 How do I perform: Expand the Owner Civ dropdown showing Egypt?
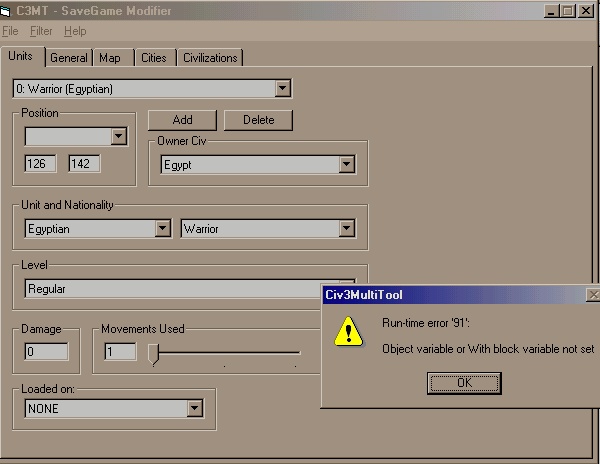[x=346, y=165]
